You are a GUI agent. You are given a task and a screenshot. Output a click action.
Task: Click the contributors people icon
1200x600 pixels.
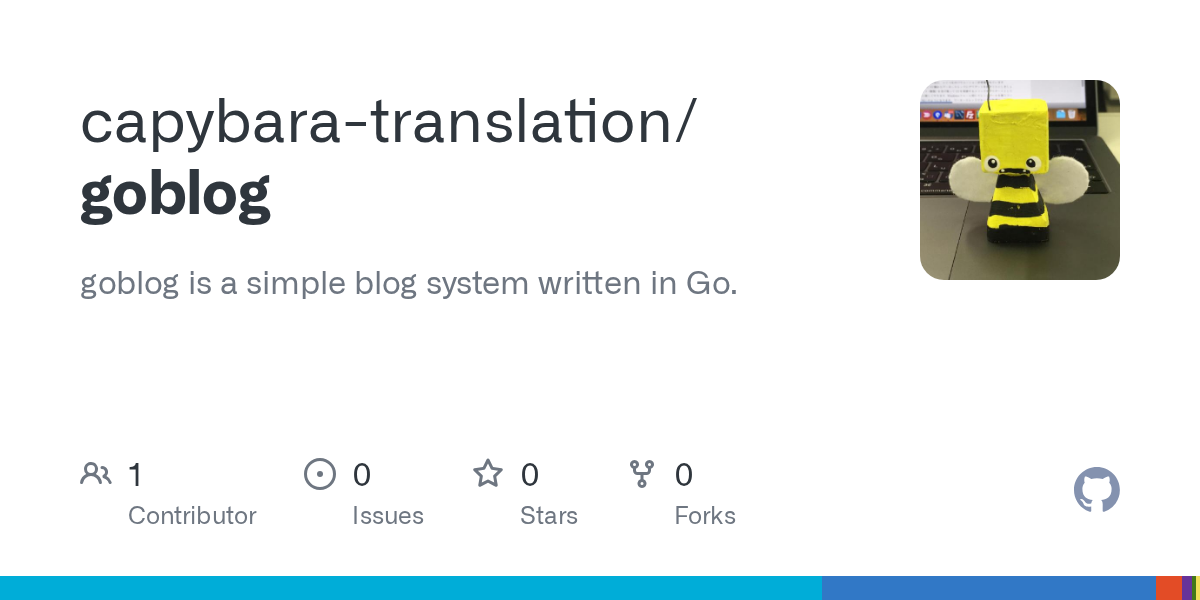point(96,474)
